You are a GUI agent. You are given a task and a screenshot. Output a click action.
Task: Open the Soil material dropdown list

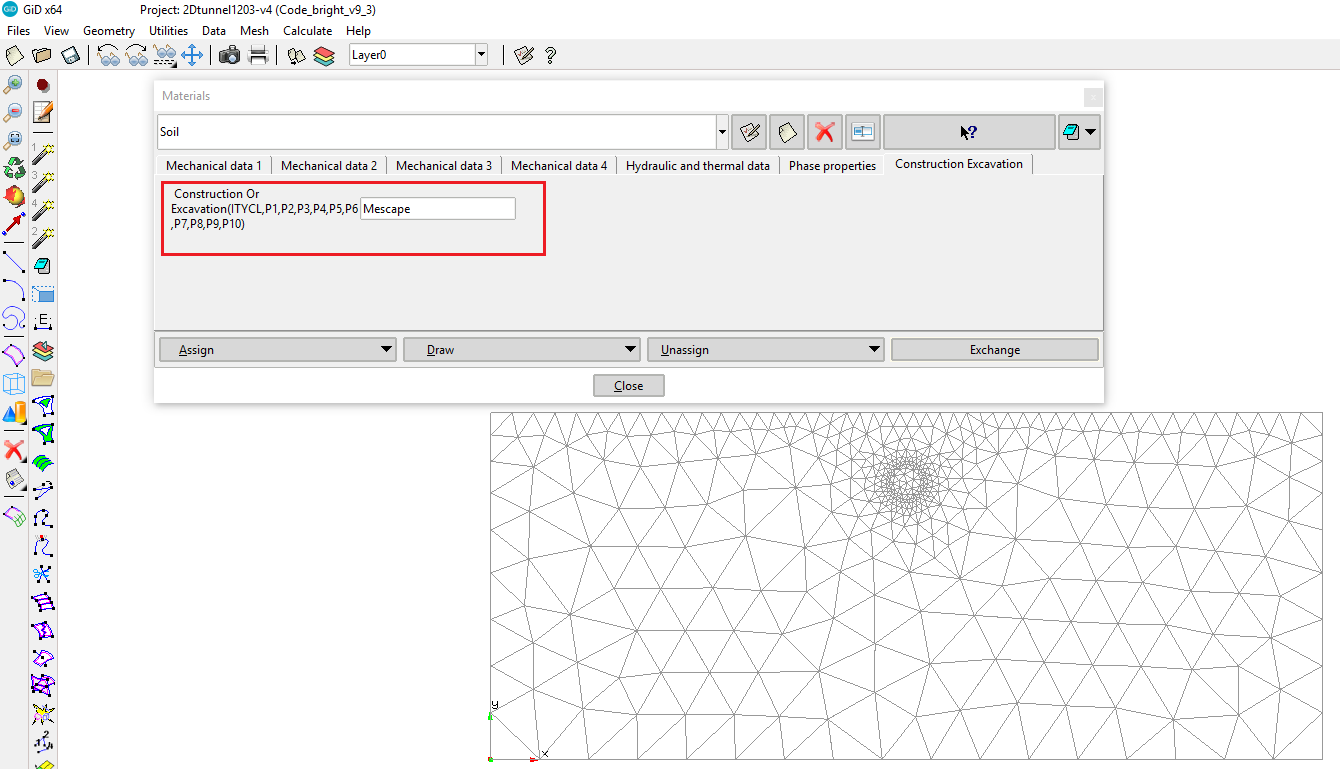pyautogui.click(x=722, y=132)
